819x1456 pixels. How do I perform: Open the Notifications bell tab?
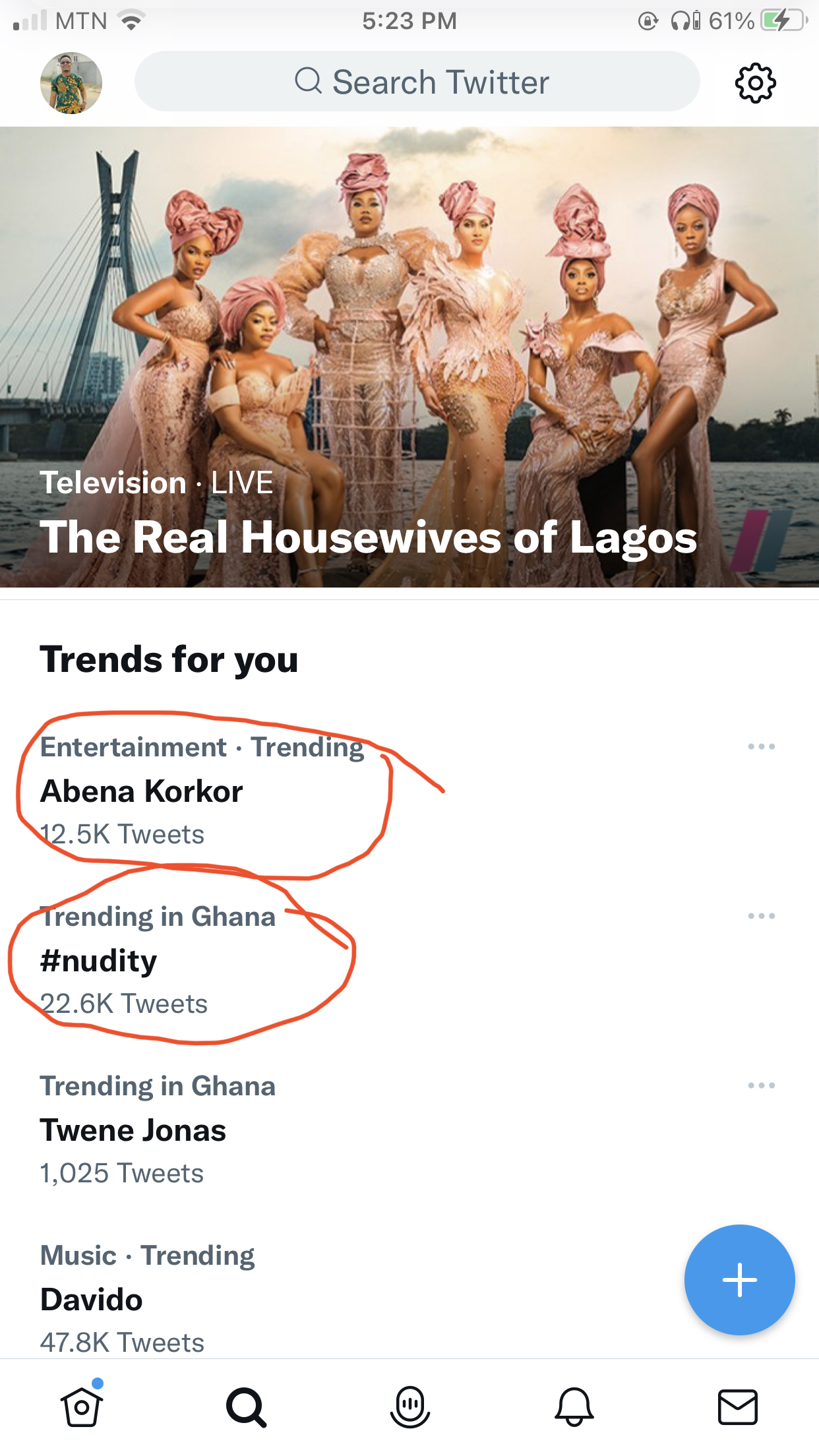(574, 1407)
